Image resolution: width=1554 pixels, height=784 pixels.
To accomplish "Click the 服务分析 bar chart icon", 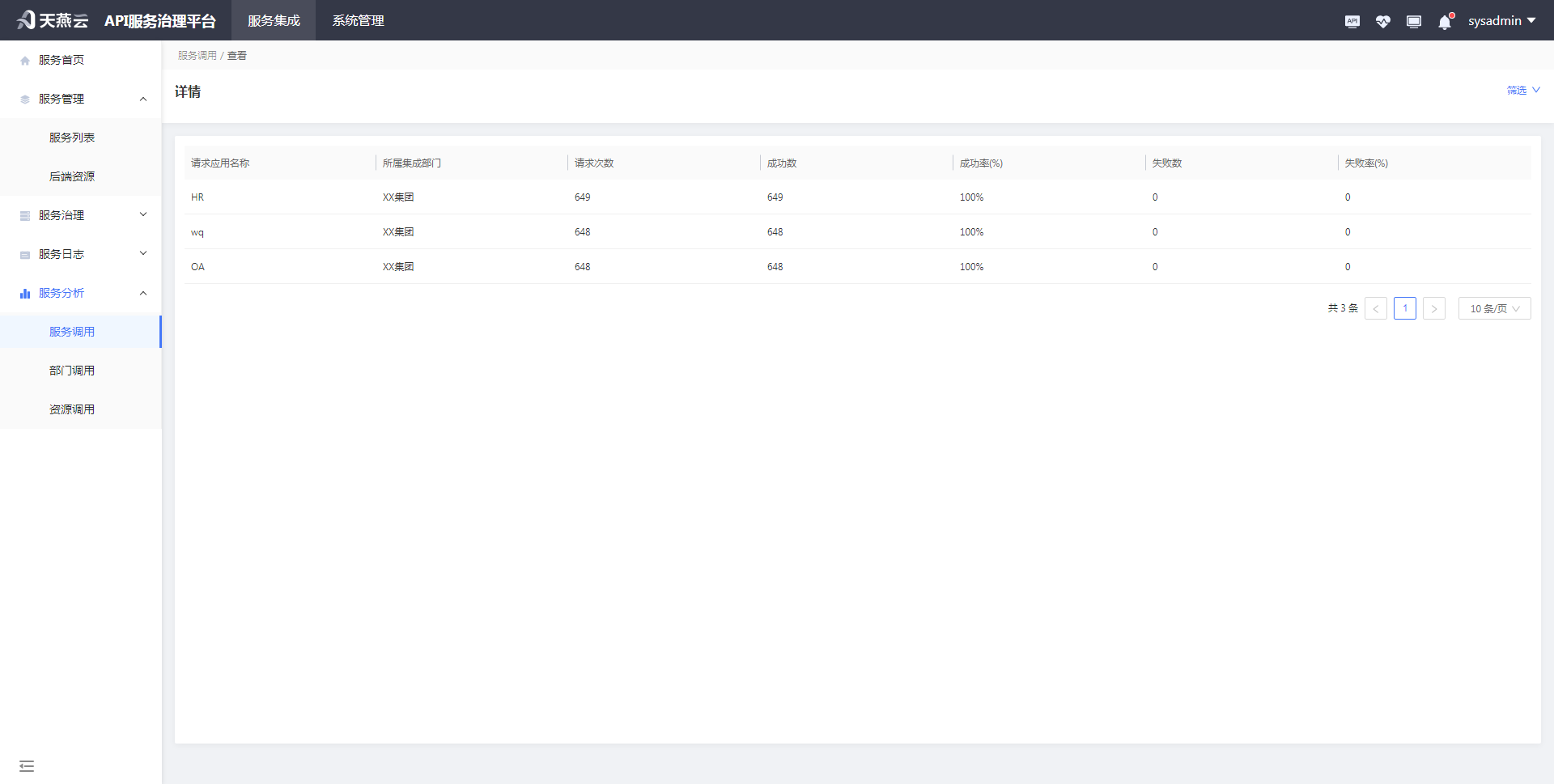I will (25, 294).
